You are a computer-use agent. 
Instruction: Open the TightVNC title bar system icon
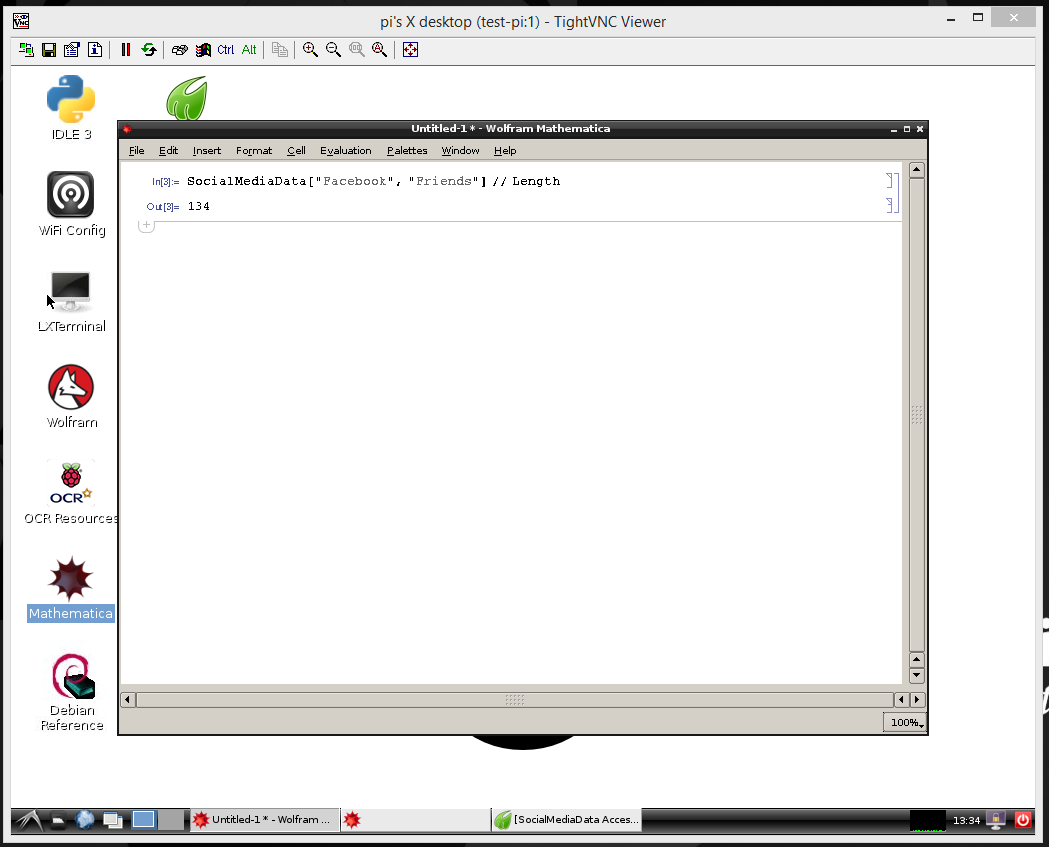[21, 21]
